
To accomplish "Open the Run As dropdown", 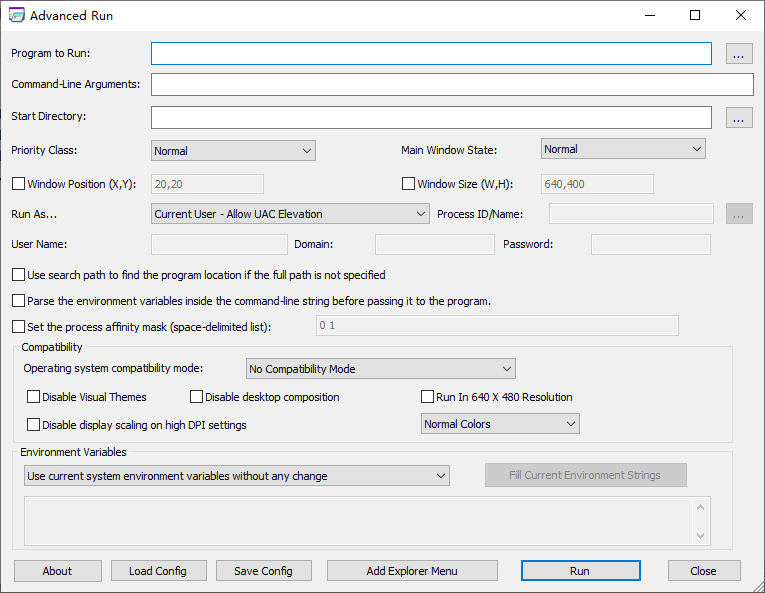I will point(290,214).
